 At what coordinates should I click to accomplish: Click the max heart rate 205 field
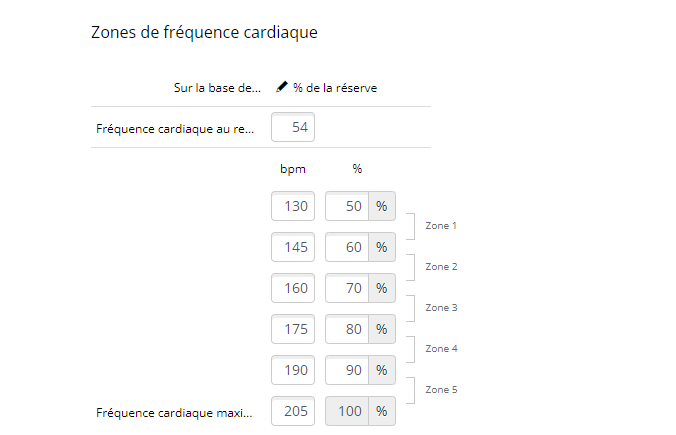(x=293, y=411)
